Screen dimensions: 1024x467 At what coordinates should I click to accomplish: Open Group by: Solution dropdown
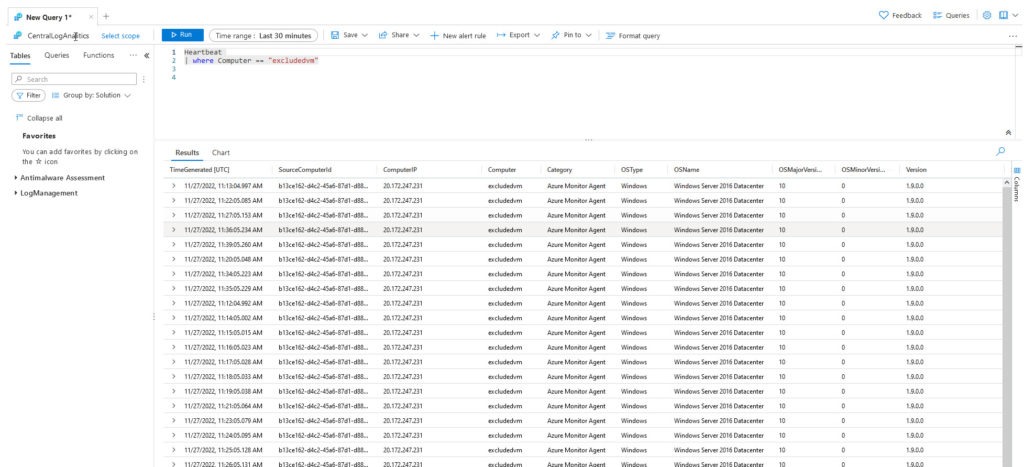pos(91,95)
